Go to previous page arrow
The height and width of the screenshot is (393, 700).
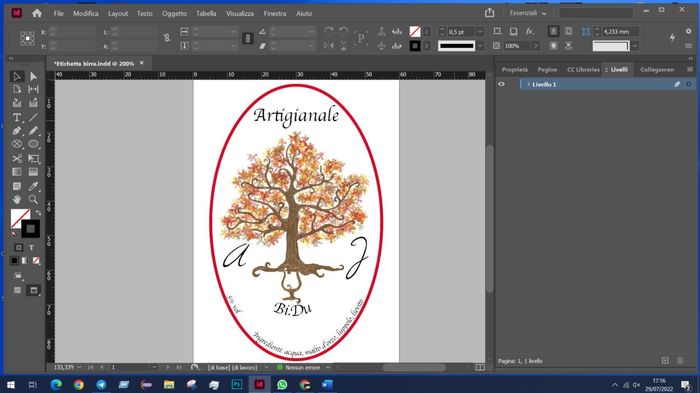[102, 367]
